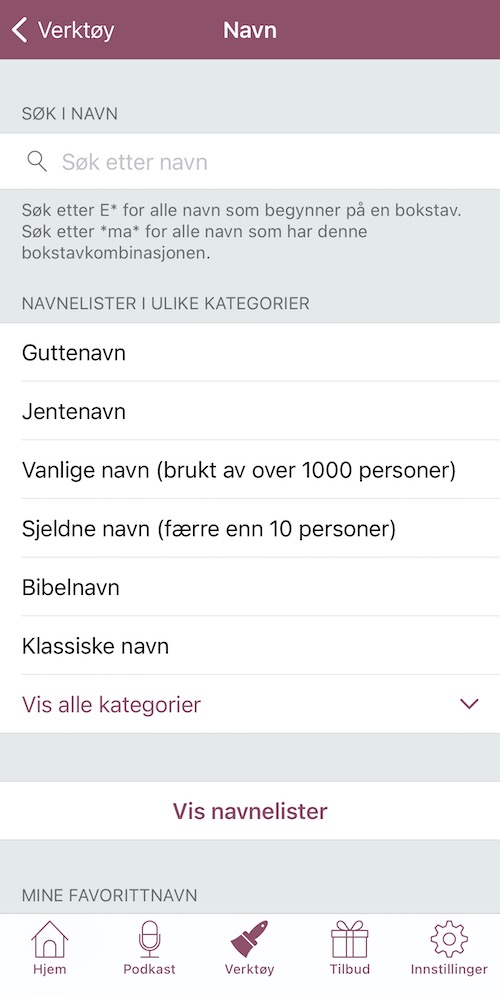Open the Podkast microphone icon

[x=149, y=939]
